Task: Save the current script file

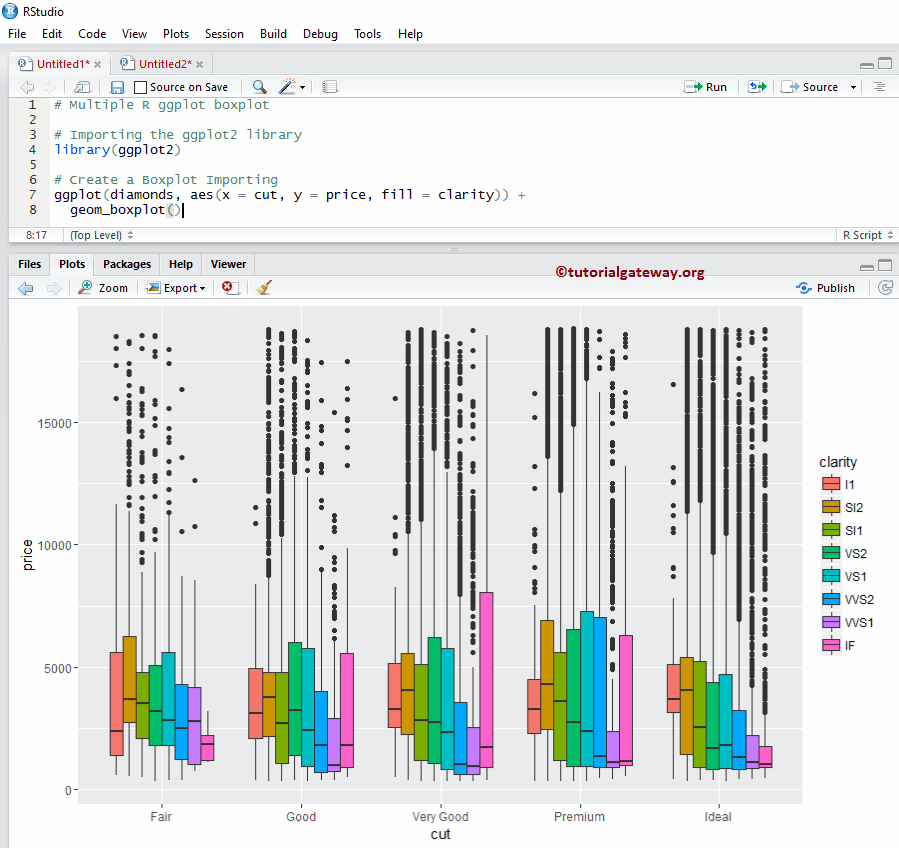Action: click(x=117, y=86)
